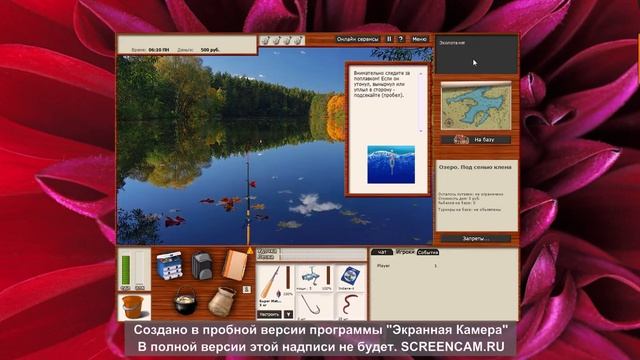The width and height of the screenshot is (640, 360).
Task: Click the Настроить tackle button
Action: point(269,314)
